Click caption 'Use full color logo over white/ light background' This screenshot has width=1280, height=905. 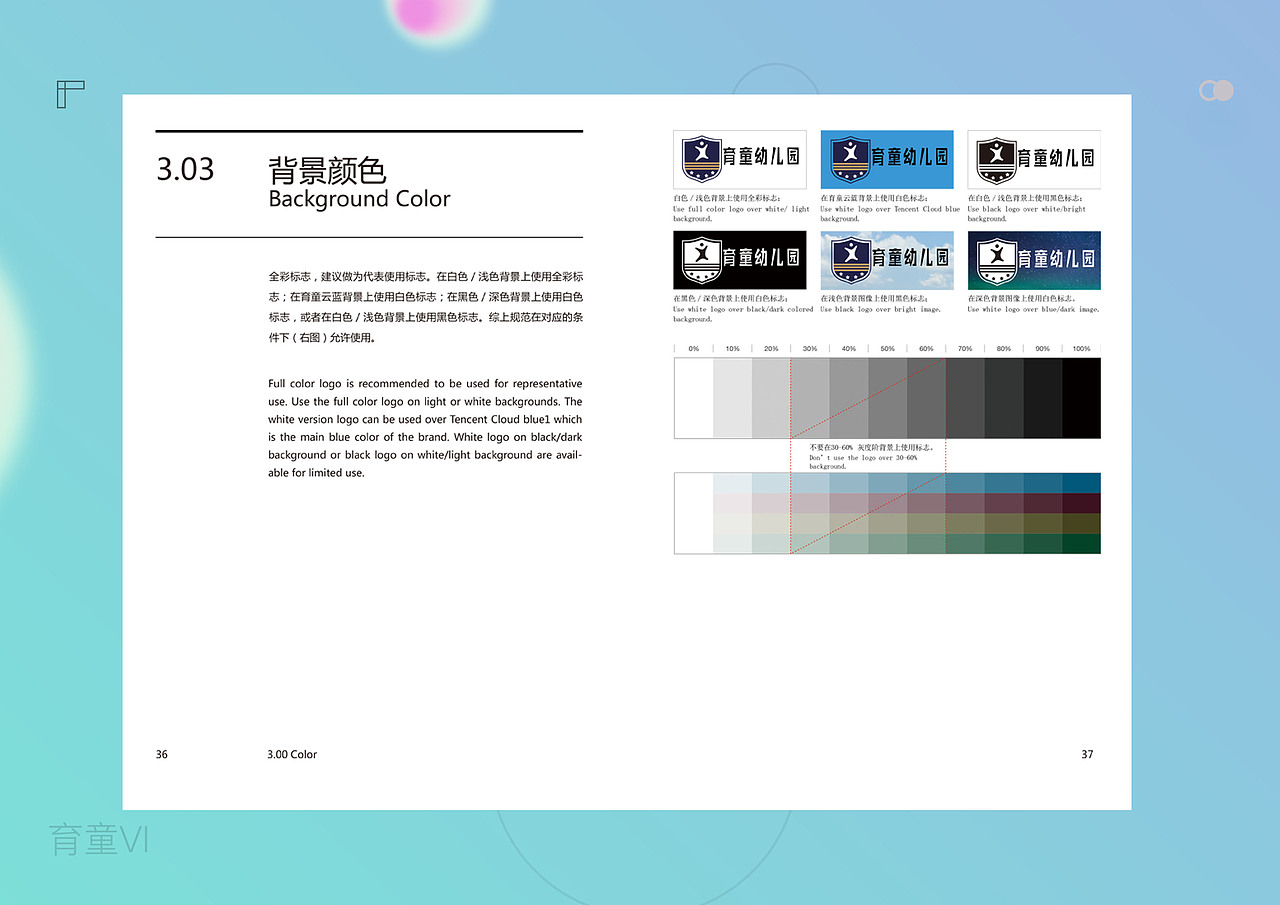click(741, 213)
